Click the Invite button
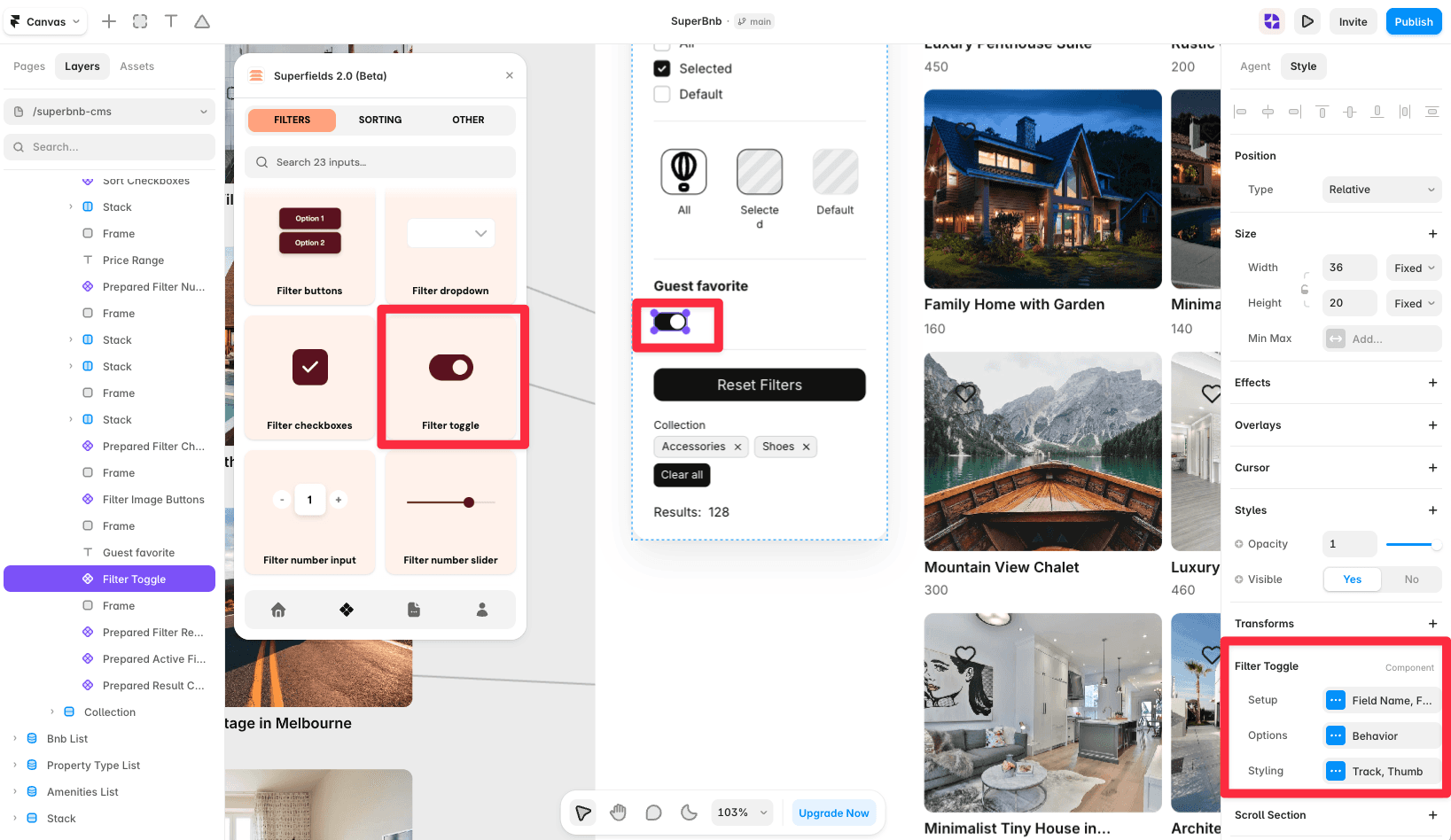Viewport: 1451px width, 840px height. (1353, 21)
